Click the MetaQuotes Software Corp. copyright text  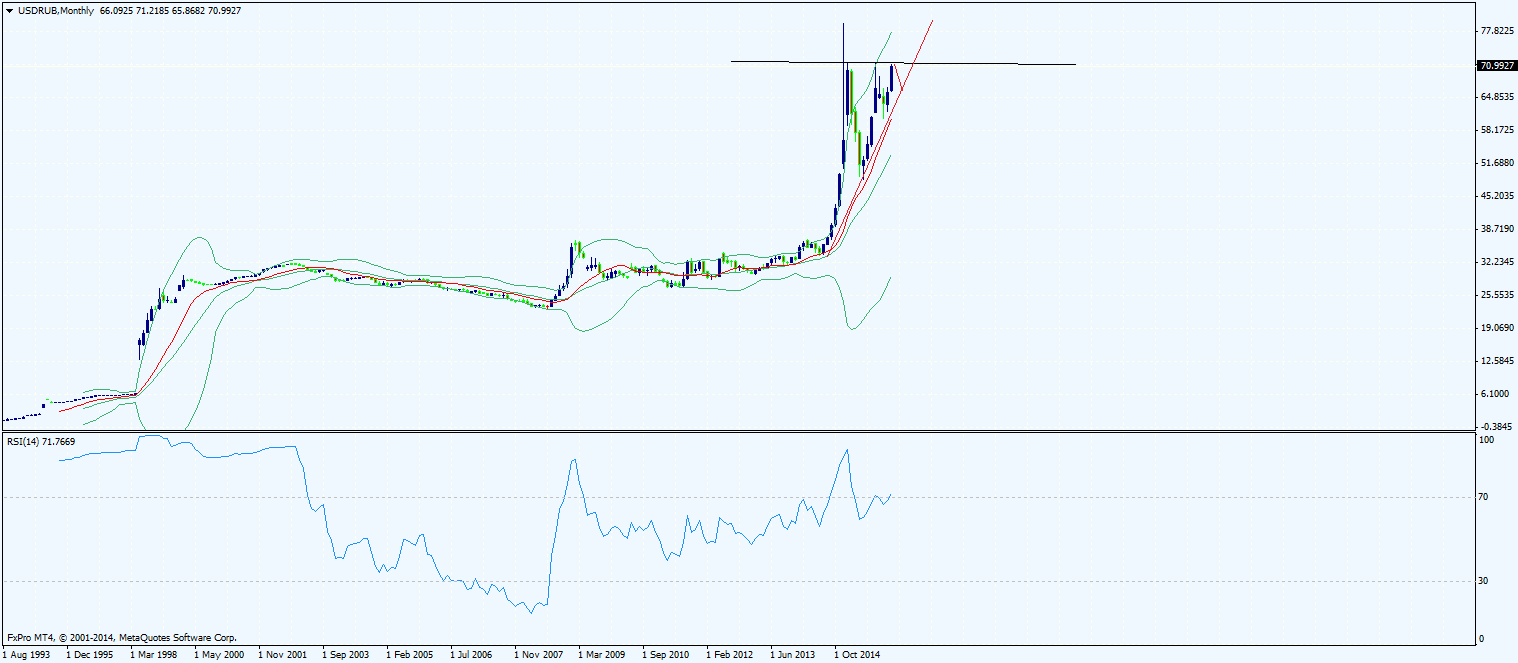click(x=179, y=637)
